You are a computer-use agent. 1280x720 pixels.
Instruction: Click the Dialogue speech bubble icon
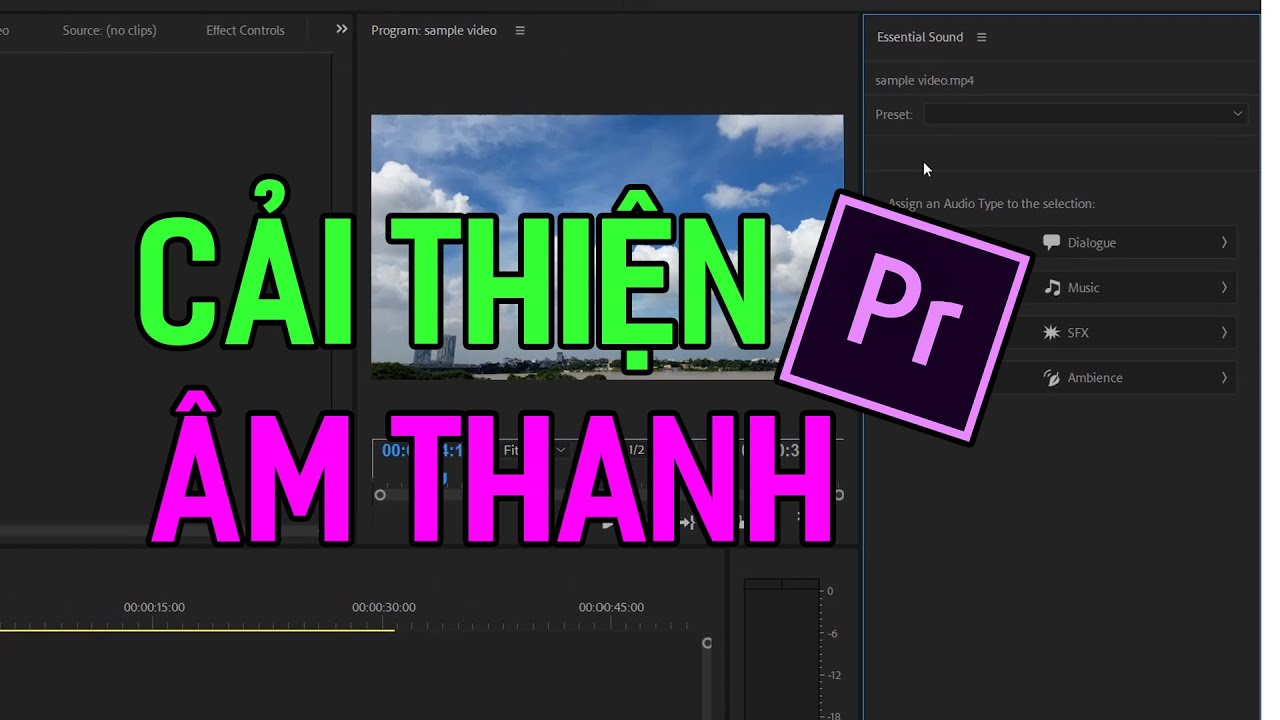[x=1051, y=242]
